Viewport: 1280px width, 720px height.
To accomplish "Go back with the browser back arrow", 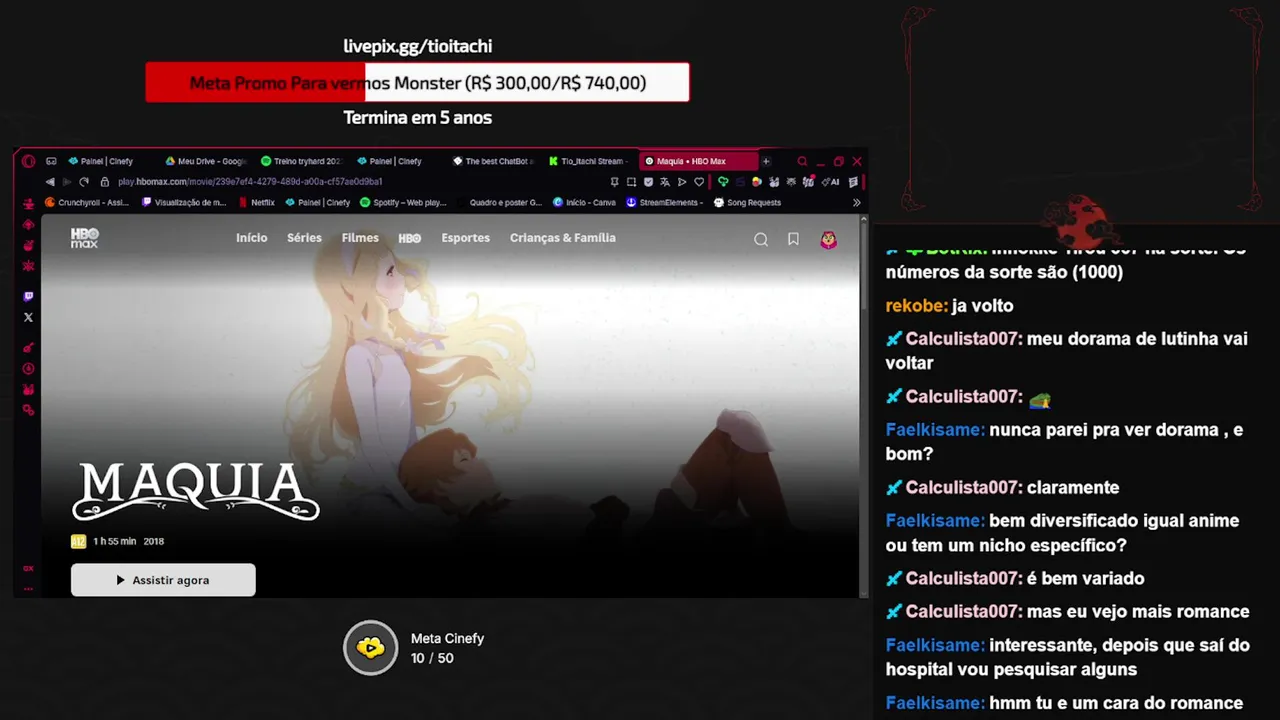I will [x=50, y=182].
